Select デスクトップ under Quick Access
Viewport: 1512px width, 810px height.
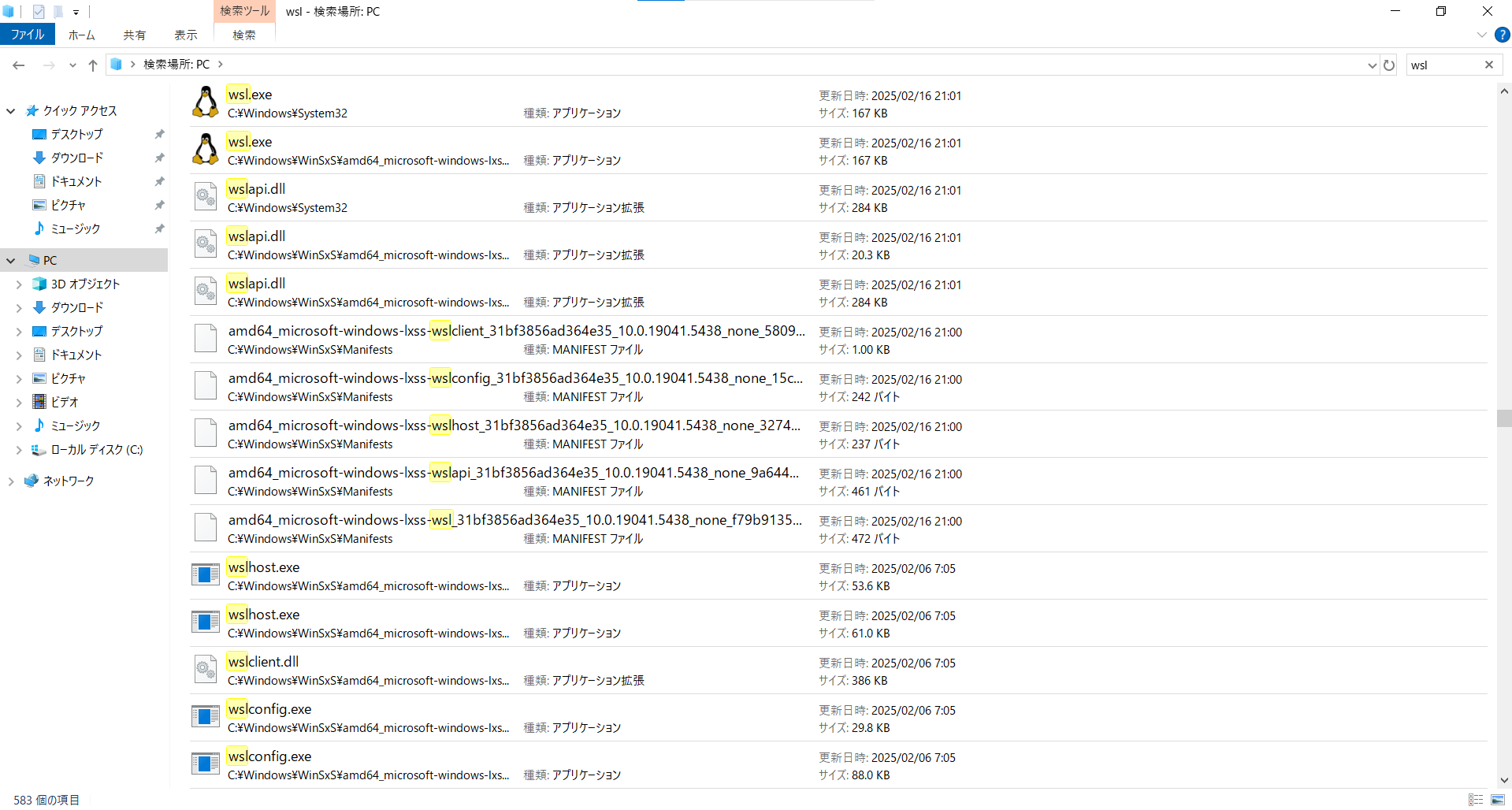(x=76, y=134)
